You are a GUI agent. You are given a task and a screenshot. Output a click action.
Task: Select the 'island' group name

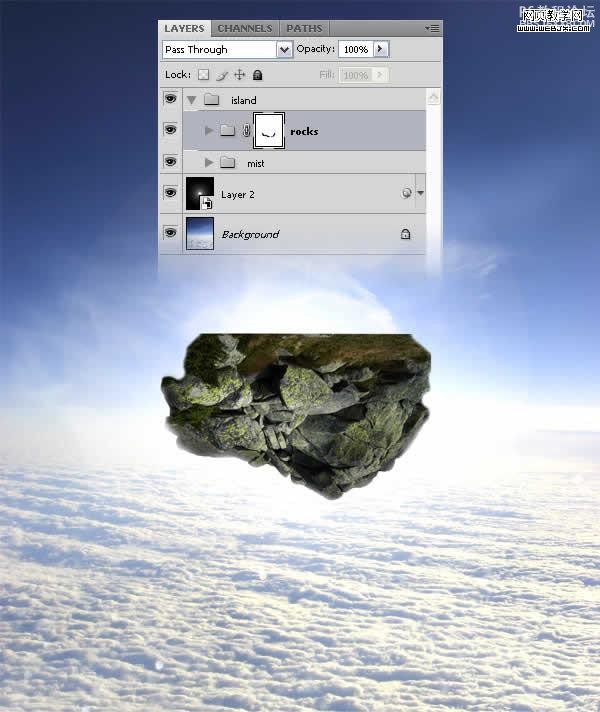243,100
